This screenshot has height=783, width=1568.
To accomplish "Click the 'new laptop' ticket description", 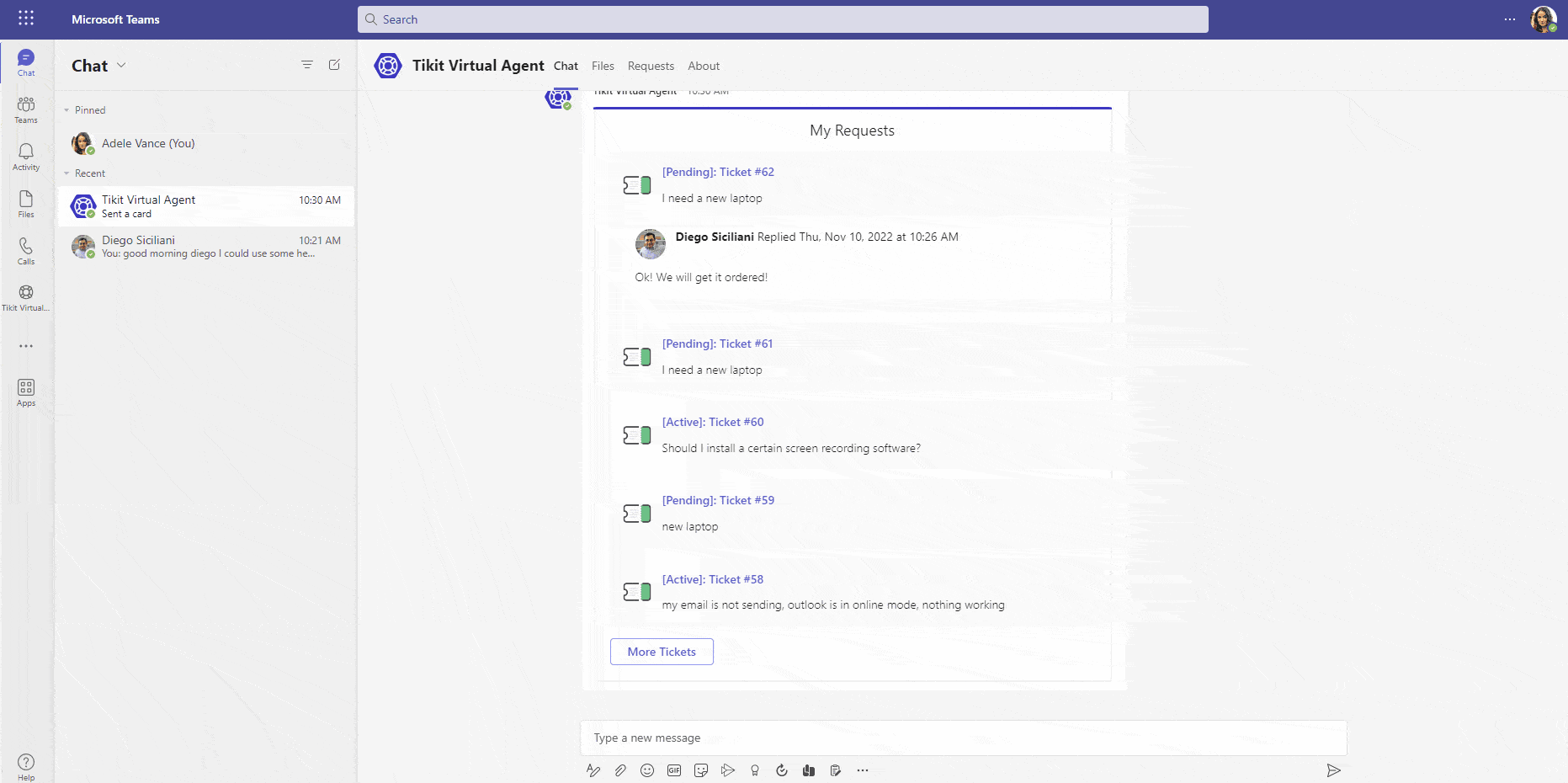I will coord(690,526).
